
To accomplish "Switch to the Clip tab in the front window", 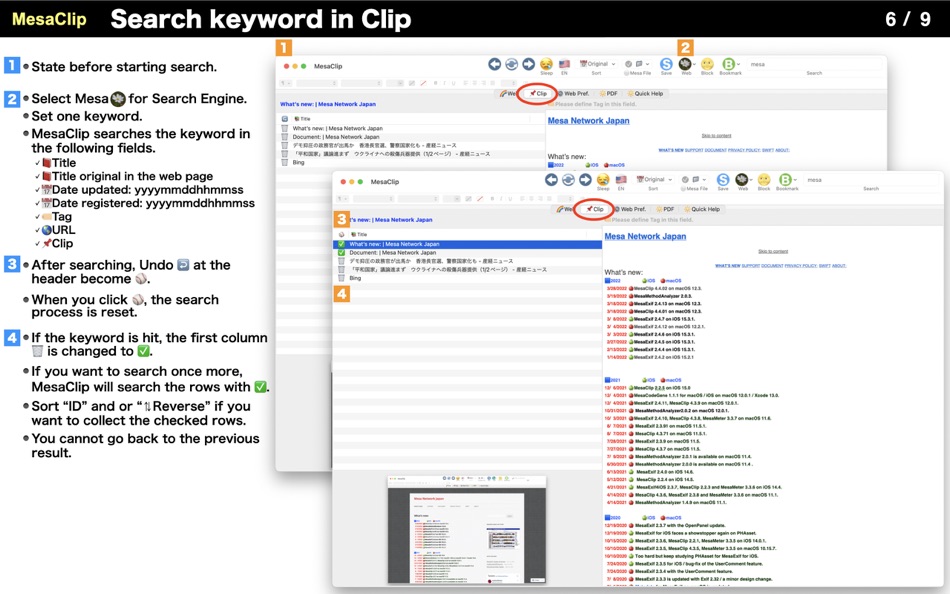I will (x=595, y=209).
